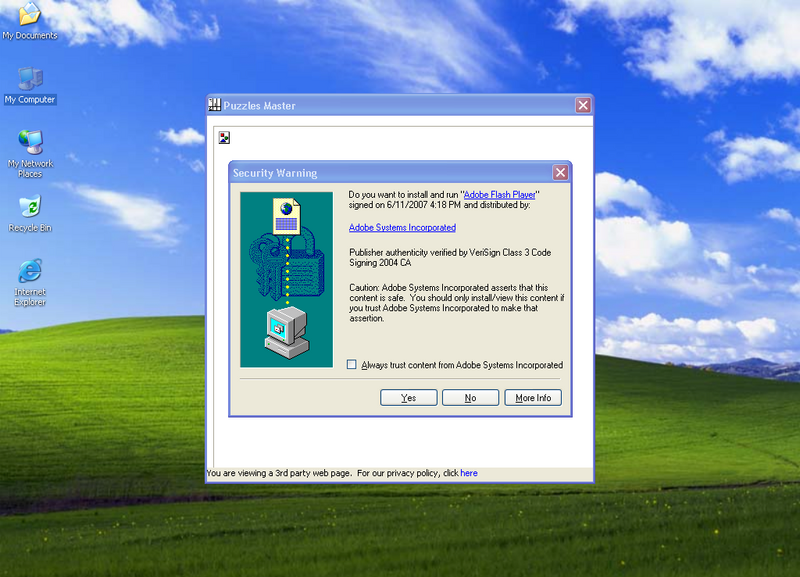Screen dimensions: 800x577
Task: Click Yes to install Flash Player
Action: pos(409,398)
